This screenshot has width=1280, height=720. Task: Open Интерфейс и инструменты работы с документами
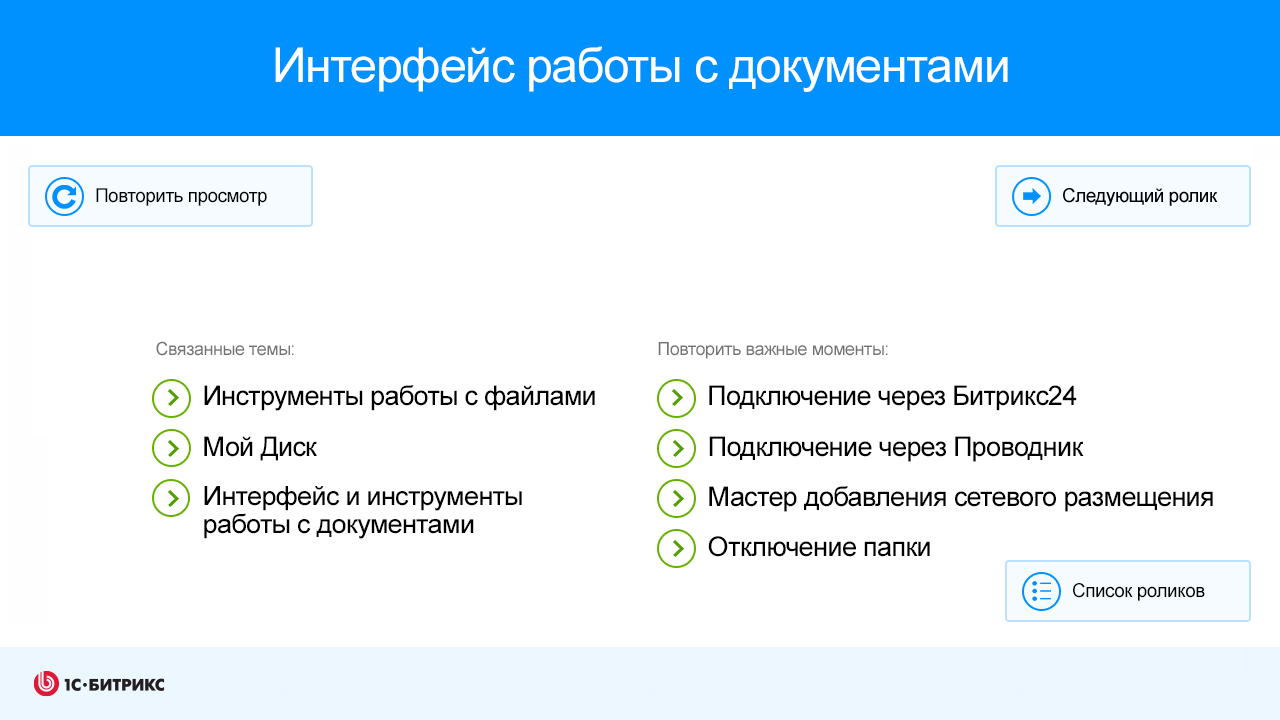(363, 510)
